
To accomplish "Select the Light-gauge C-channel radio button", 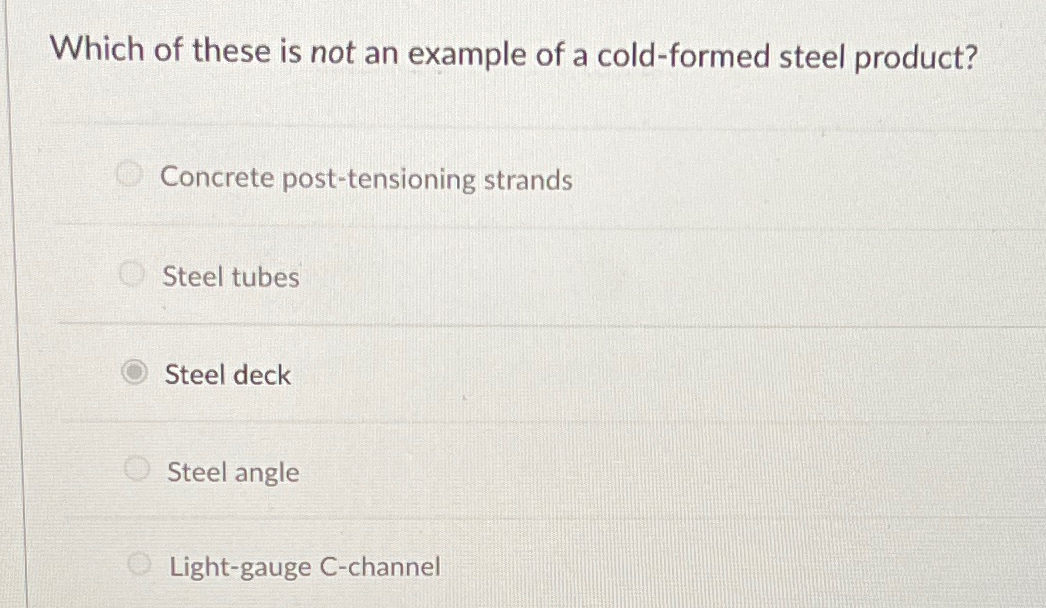I will pos(139,562).
